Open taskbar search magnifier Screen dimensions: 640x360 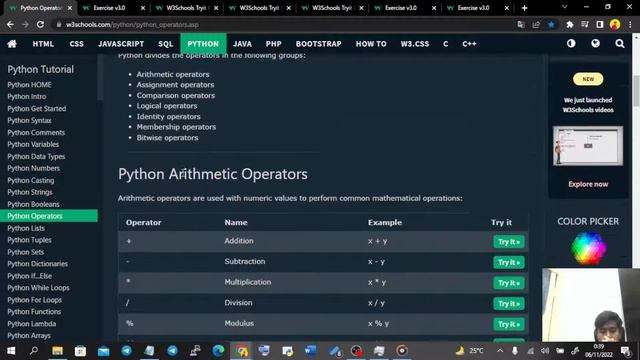click(x=34, y=351)
